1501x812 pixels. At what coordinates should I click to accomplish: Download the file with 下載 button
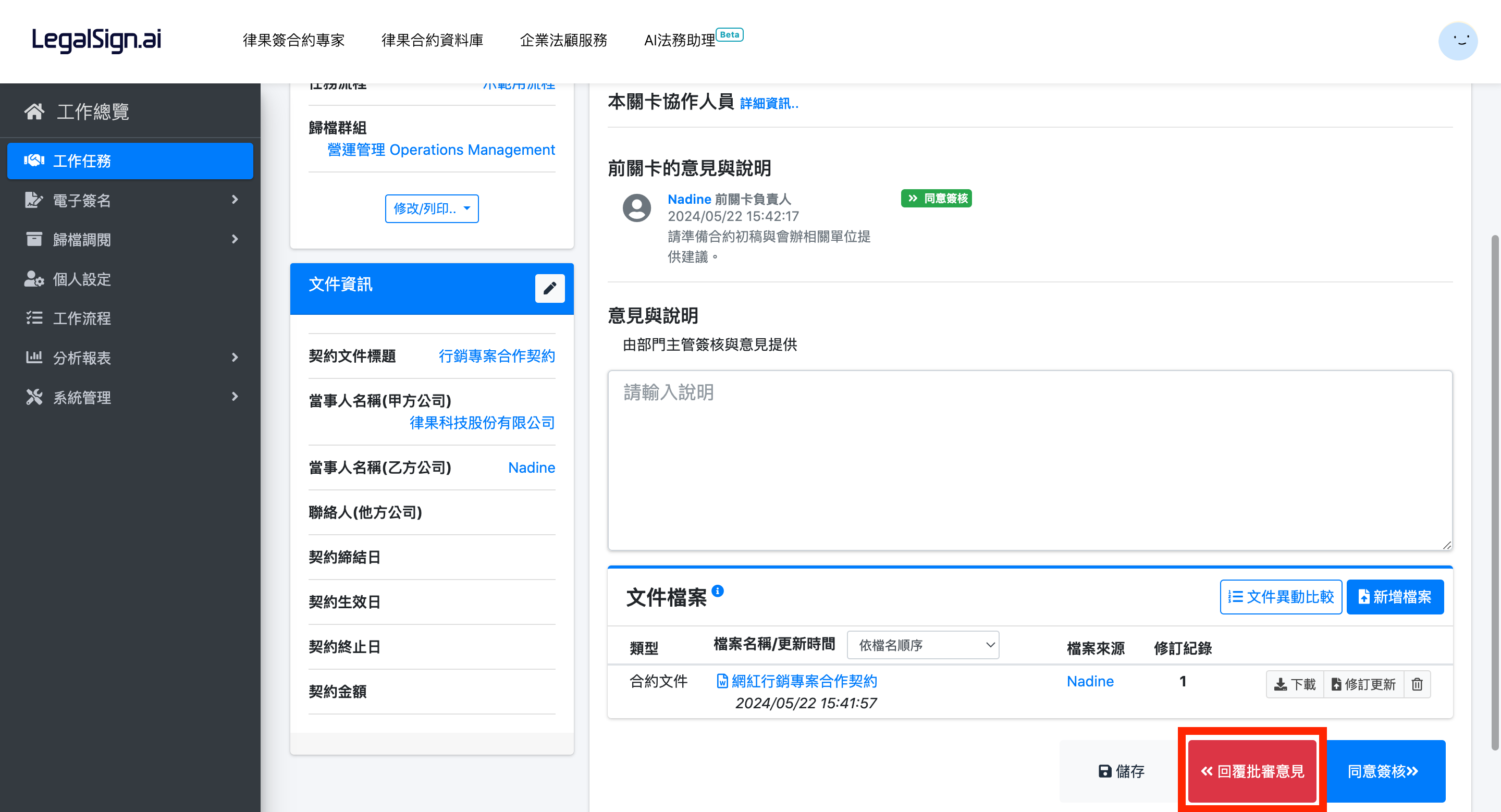pyautogui.click(x=1295, y=684)
